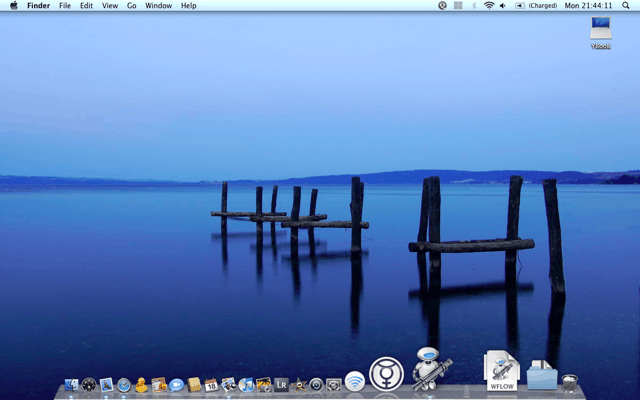This screenshot has height=400, width=640.
Task: Expand the Wi-Fi status menu
Action: [x=489, y=6]
